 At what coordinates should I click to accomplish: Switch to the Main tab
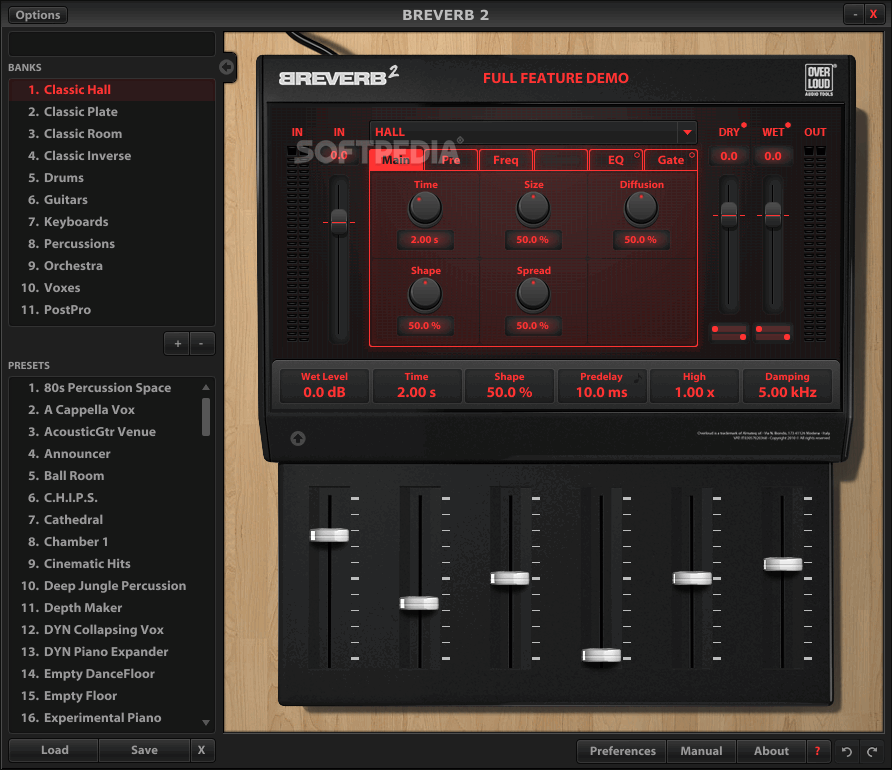point(395,160)
